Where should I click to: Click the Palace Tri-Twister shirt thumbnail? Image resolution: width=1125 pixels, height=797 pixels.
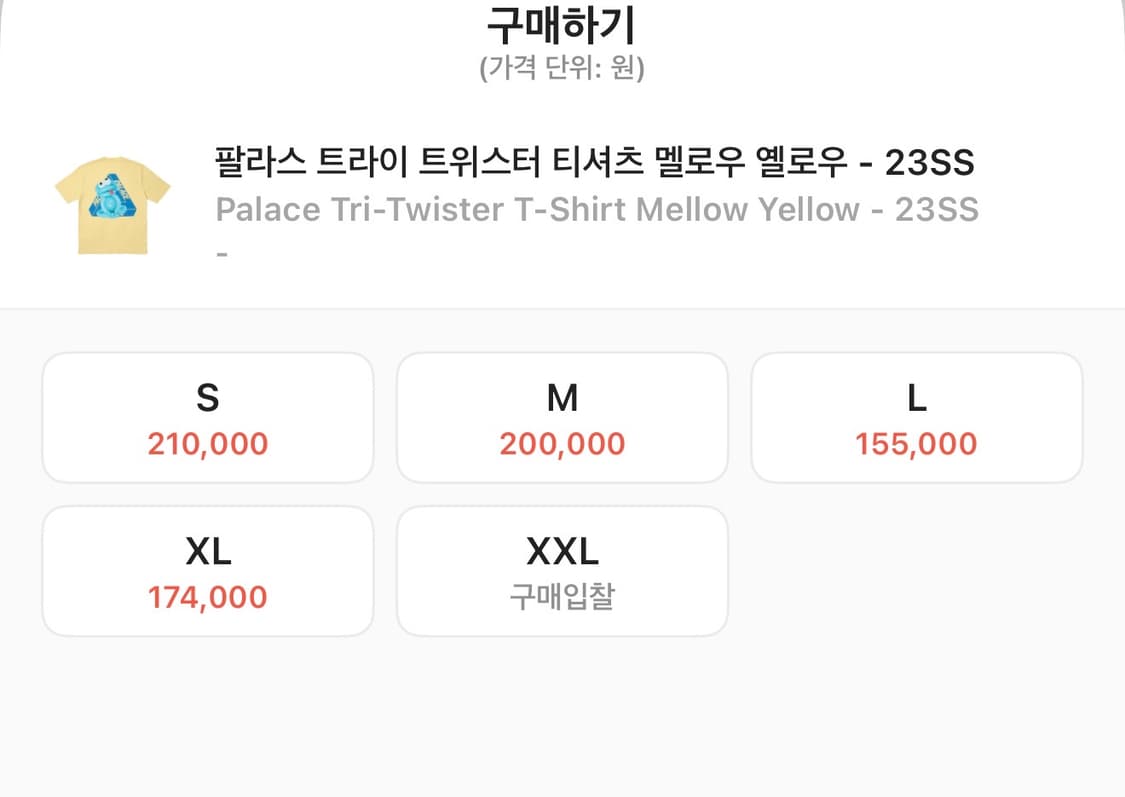(x=112, y=203)
